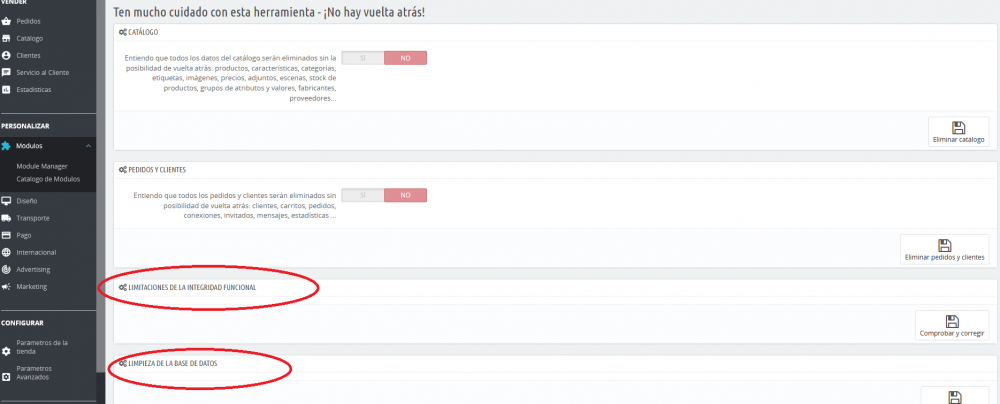
Task: Go to Catalogo de Modulos submenu
Action: click(x=48, y=179)
